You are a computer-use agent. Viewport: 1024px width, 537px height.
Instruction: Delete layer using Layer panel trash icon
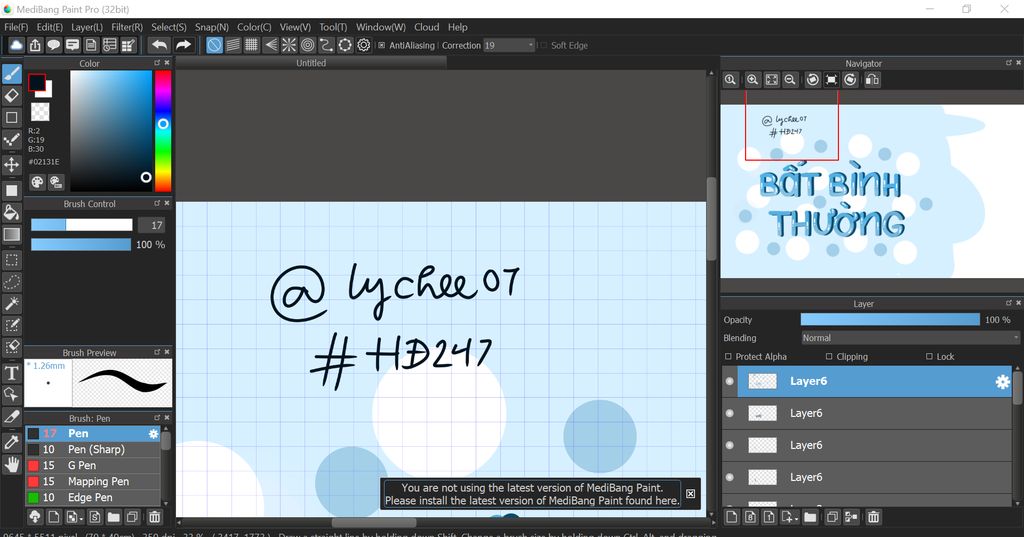pyautogui.click(x=873, y=517)
